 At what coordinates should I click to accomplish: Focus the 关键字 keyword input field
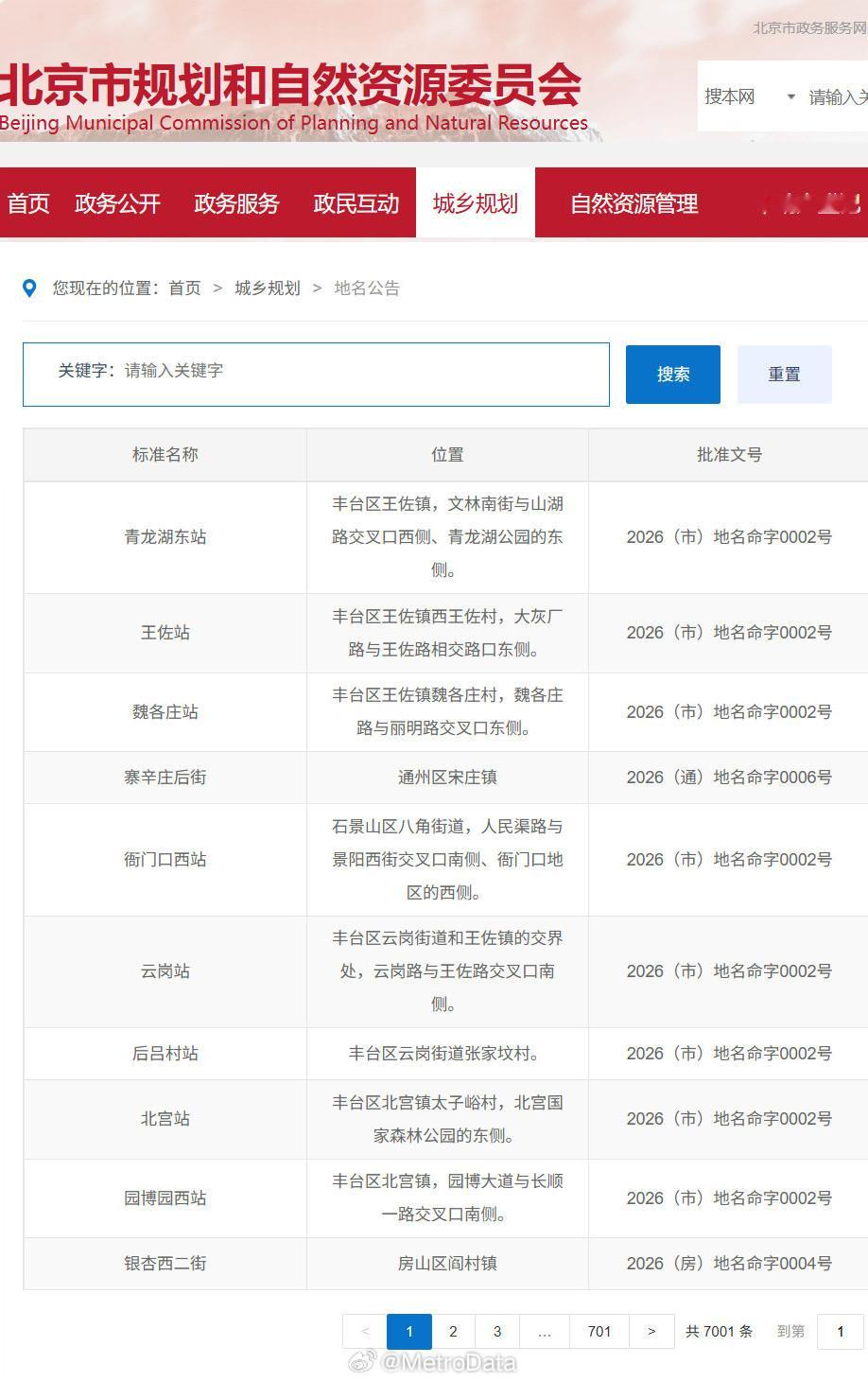tap(316, 375)
